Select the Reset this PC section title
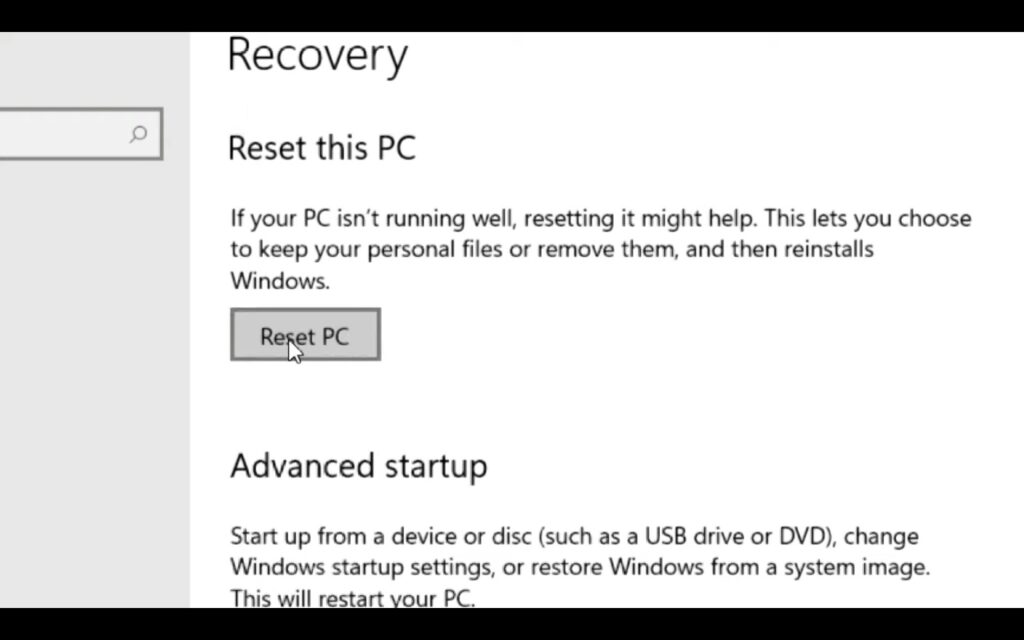 [x=322, y=147]
